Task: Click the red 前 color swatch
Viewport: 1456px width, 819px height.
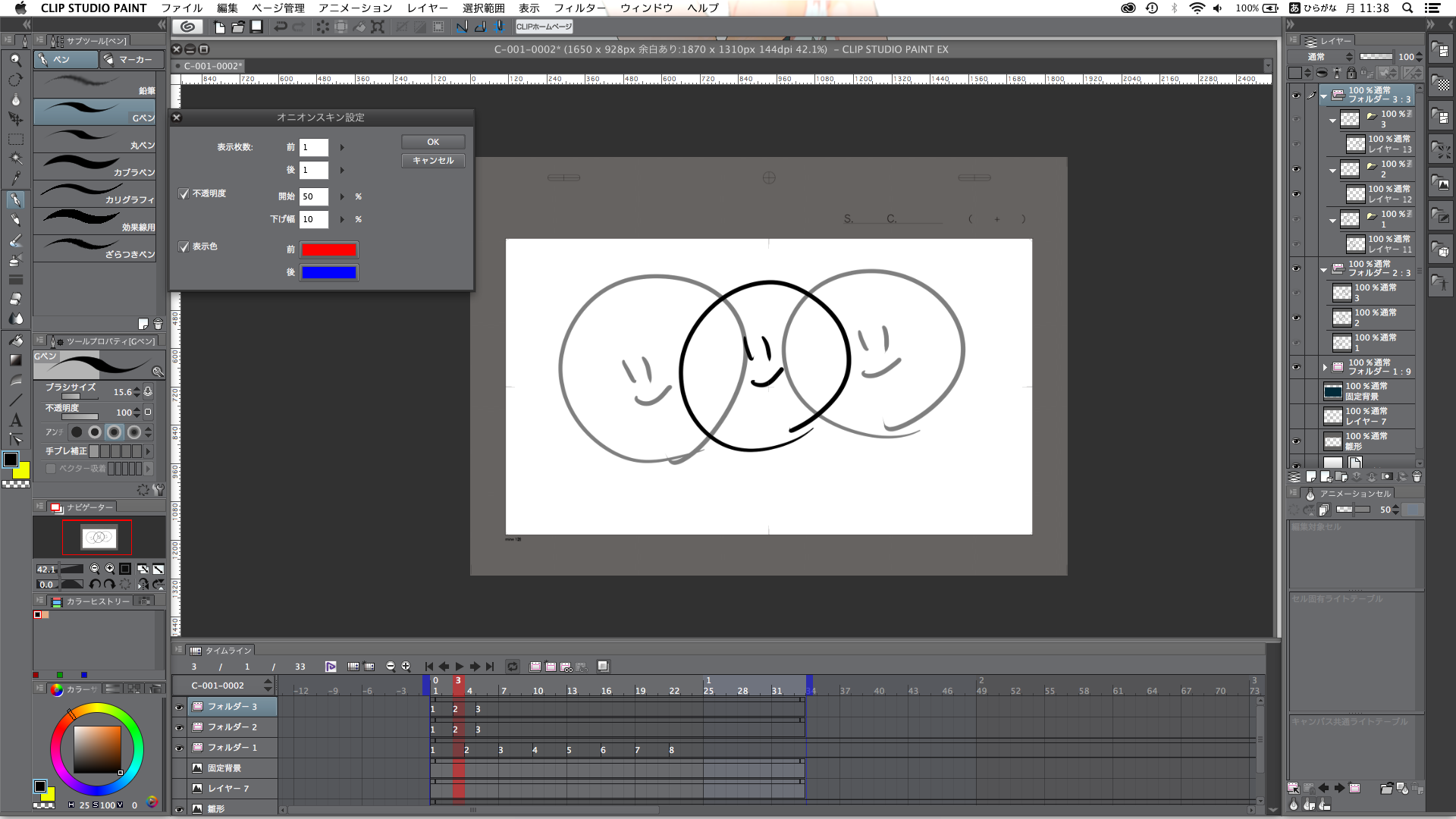Action: pyautogui.click(x=329, y=250)
